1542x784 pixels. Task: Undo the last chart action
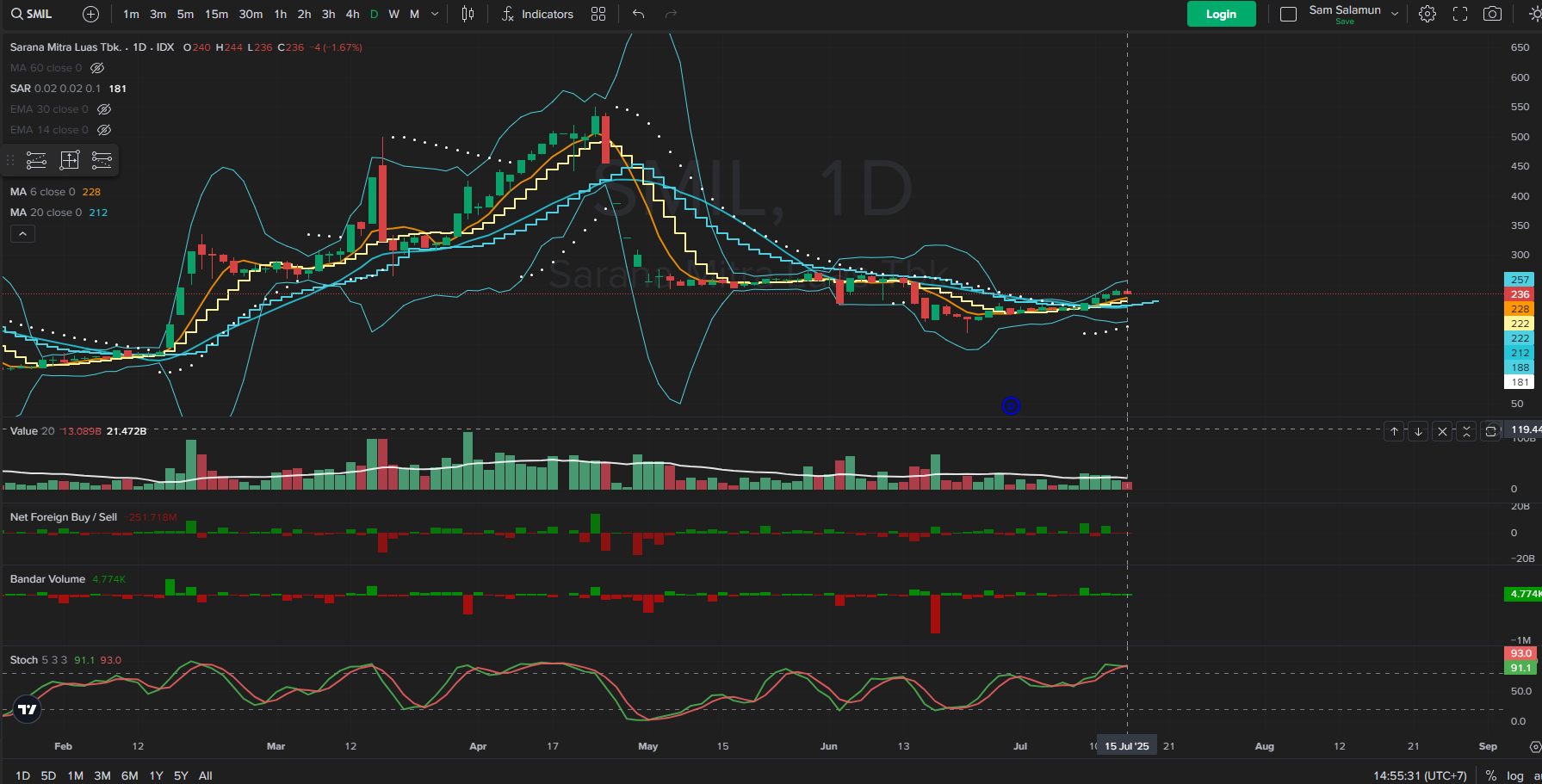point(638,14)
